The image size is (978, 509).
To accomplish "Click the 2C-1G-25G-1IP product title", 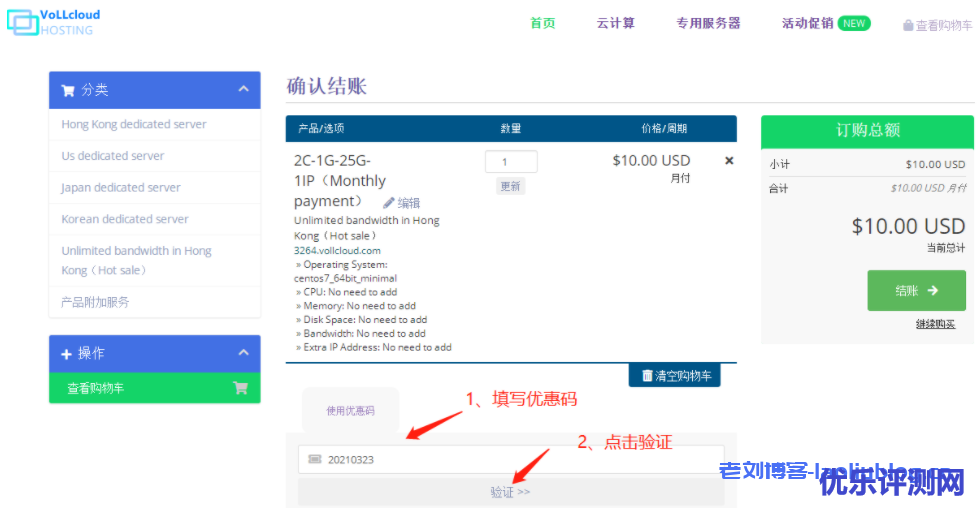I will [x=340, y=181].
